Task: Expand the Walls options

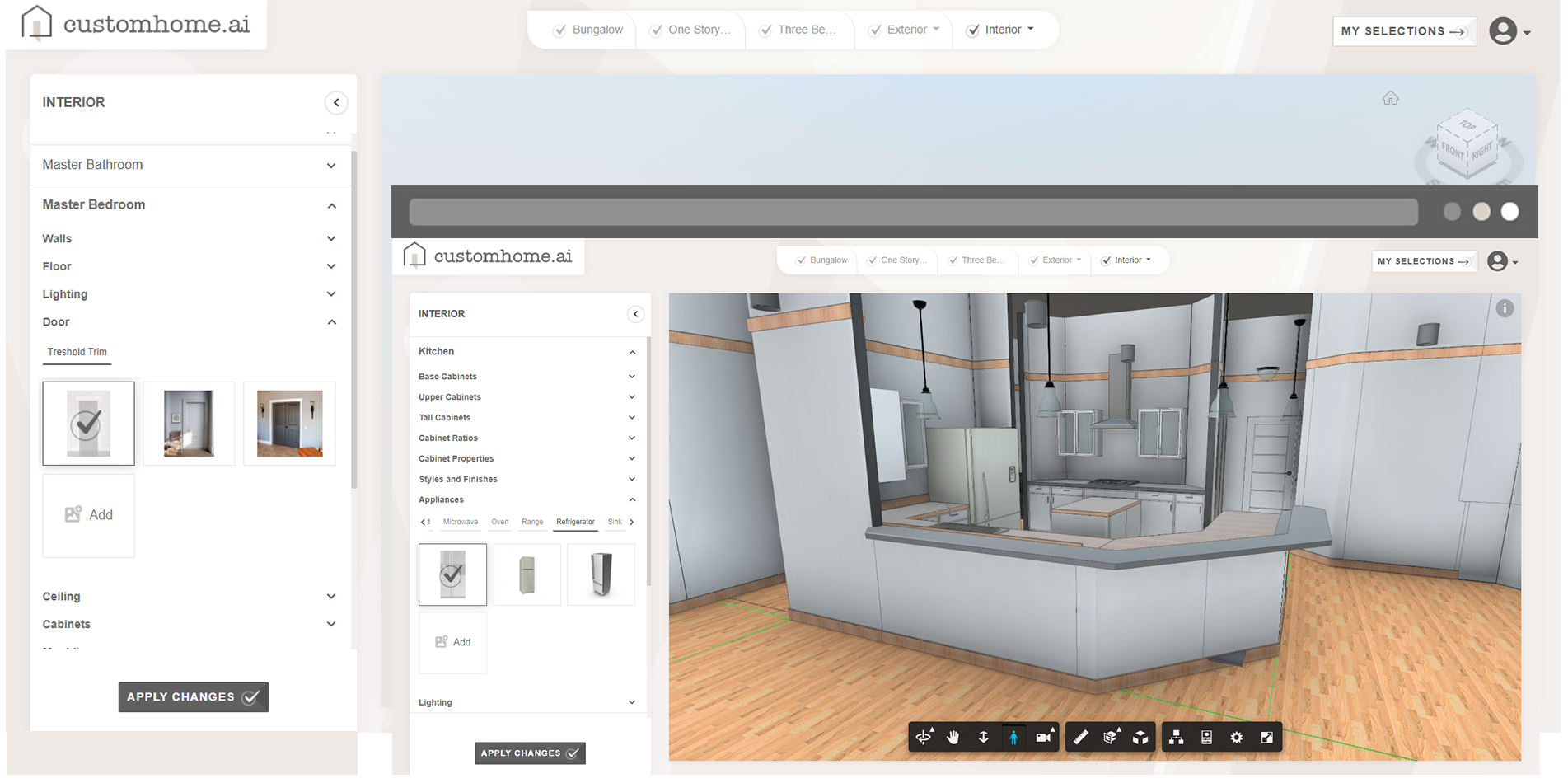Action: (x=190, y=238)
